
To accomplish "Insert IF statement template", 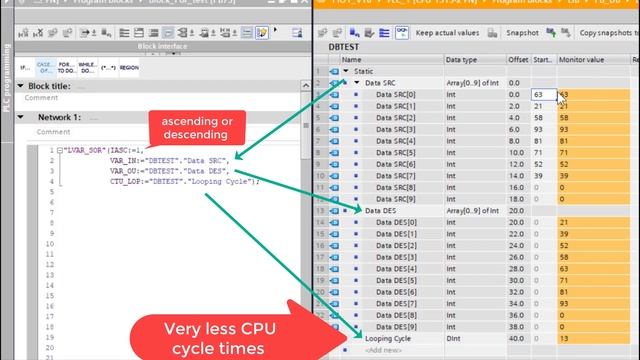I will click(25, 68).
